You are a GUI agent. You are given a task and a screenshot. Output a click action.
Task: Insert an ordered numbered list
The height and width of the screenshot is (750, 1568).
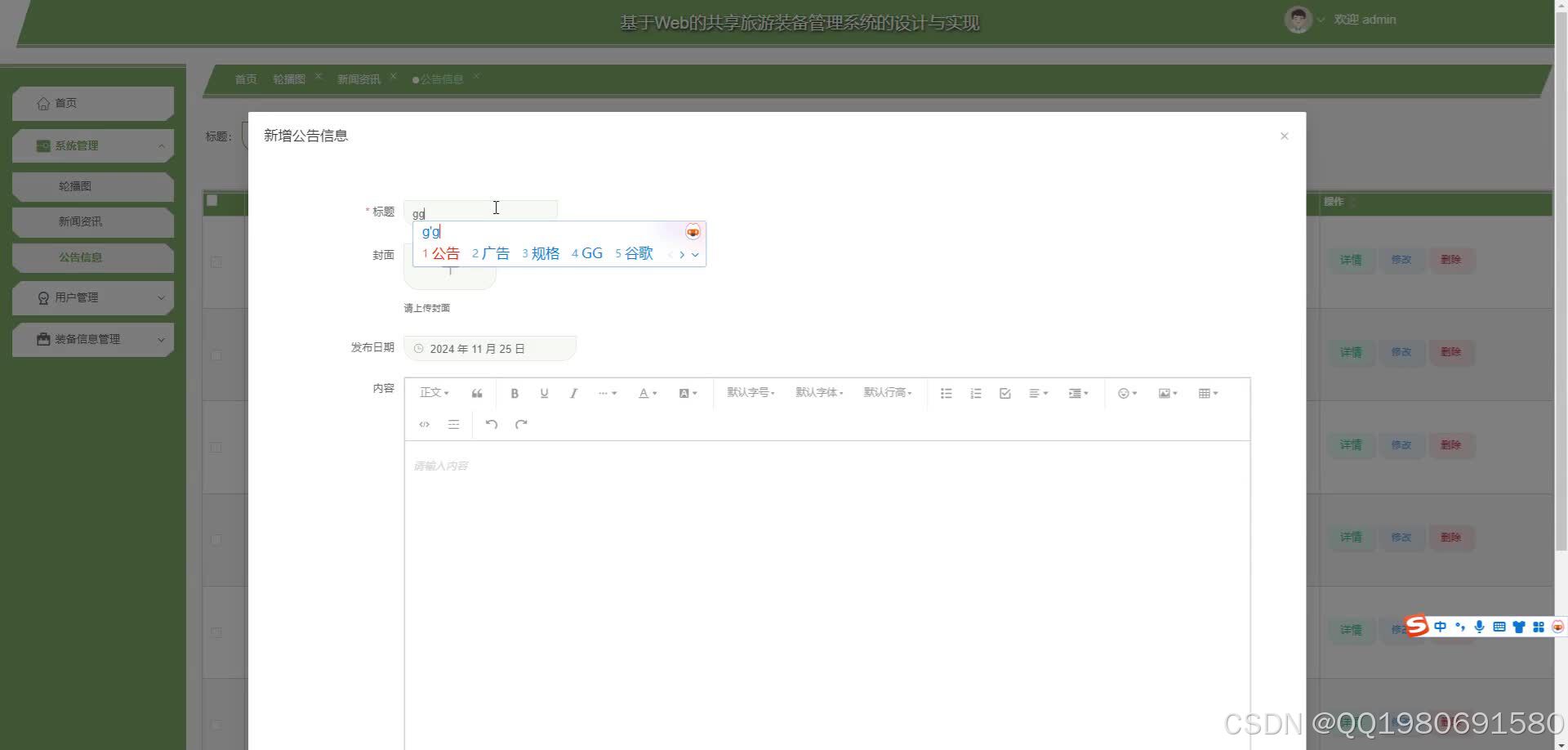[x=975, y=393]
